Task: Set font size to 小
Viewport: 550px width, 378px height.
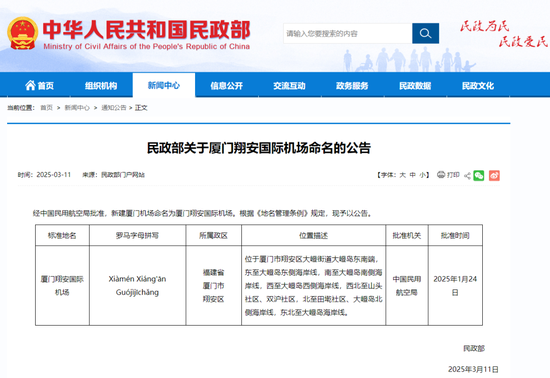Action: tap(422, 175)
